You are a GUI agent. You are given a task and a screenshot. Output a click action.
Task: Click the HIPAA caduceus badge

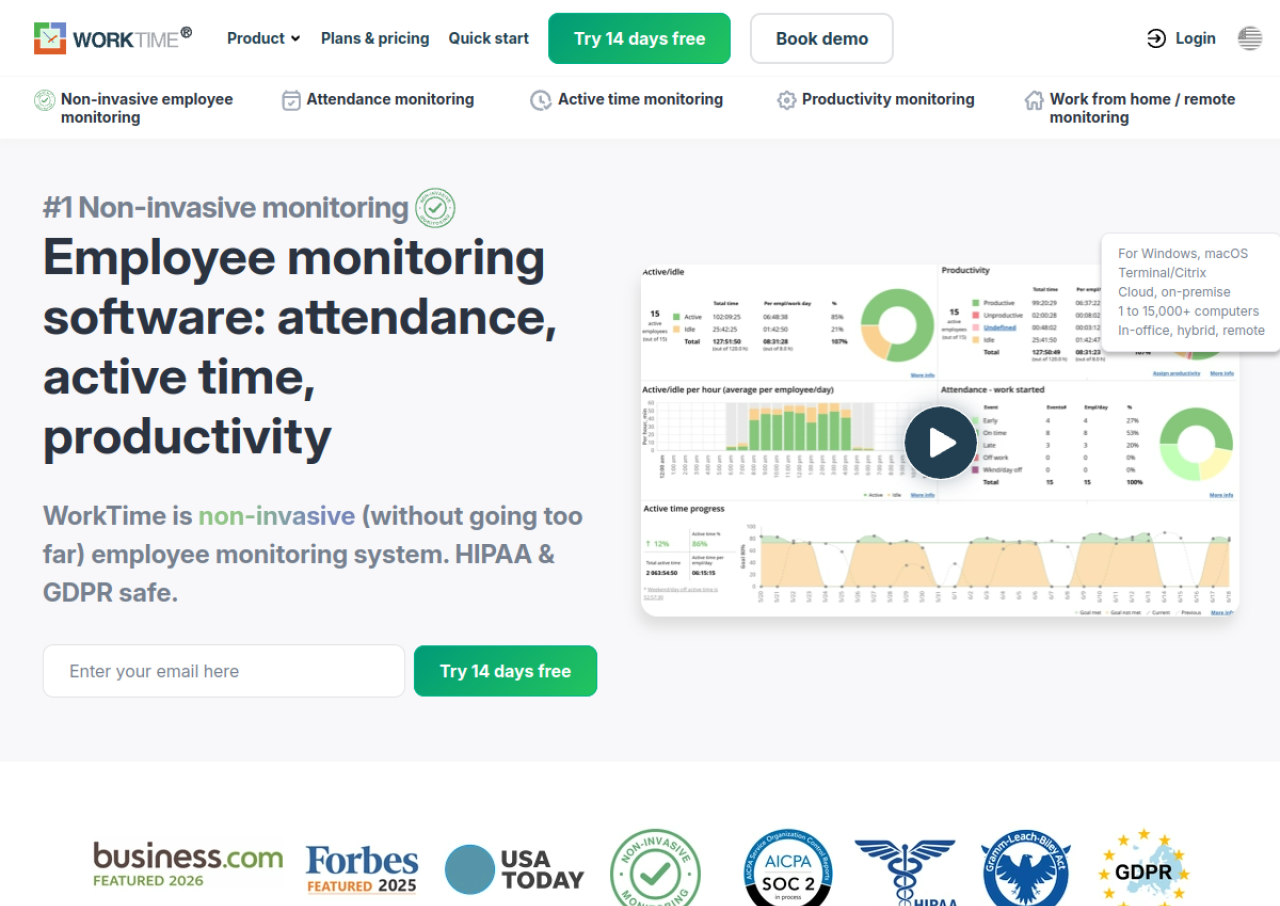pyautogui.click(x=906, y=870)
